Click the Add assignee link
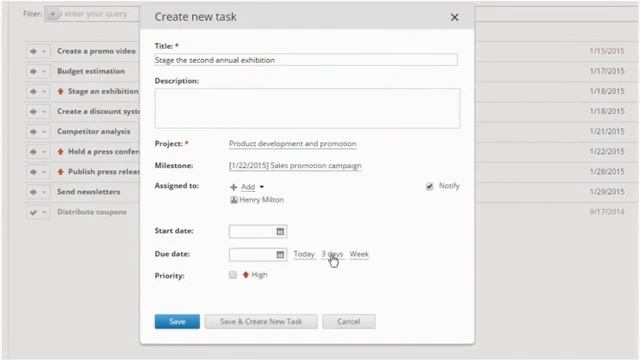The height and width of the screenshot is (360, 640). [x=248, y=187]
